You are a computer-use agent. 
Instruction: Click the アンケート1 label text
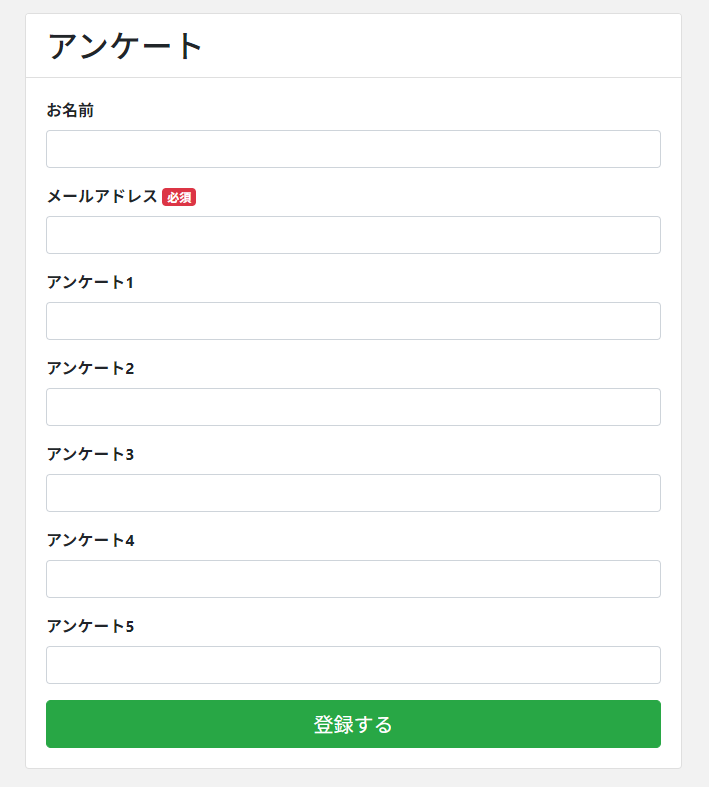click(x=90, y=283)
